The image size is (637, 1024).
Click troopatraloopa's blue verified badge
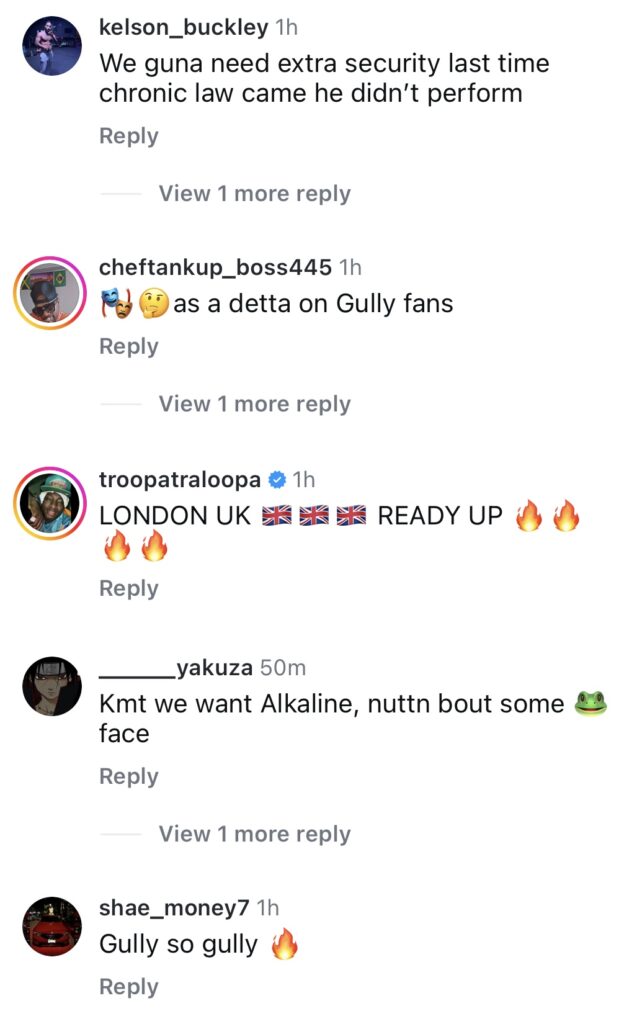(x=277, y=479)
